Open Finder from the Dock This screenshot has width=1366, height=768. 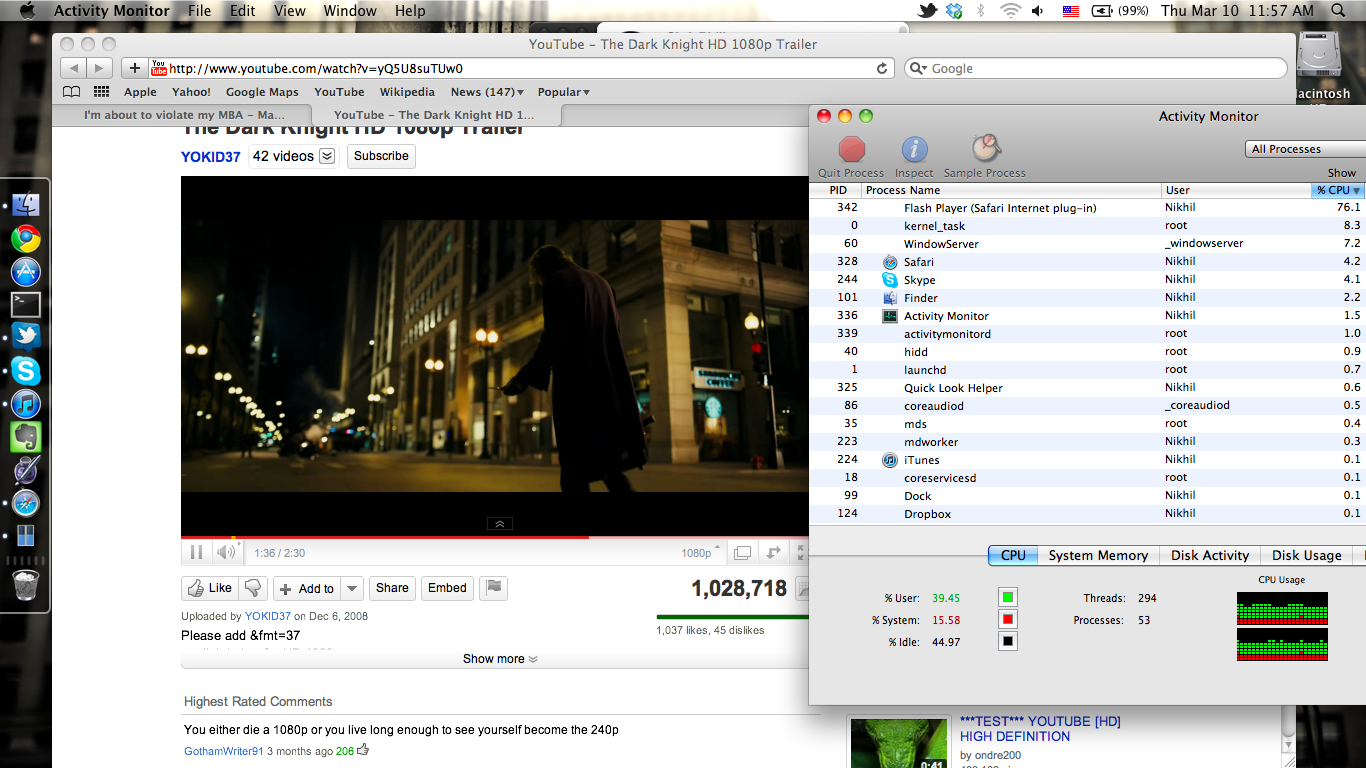[25, 205]
